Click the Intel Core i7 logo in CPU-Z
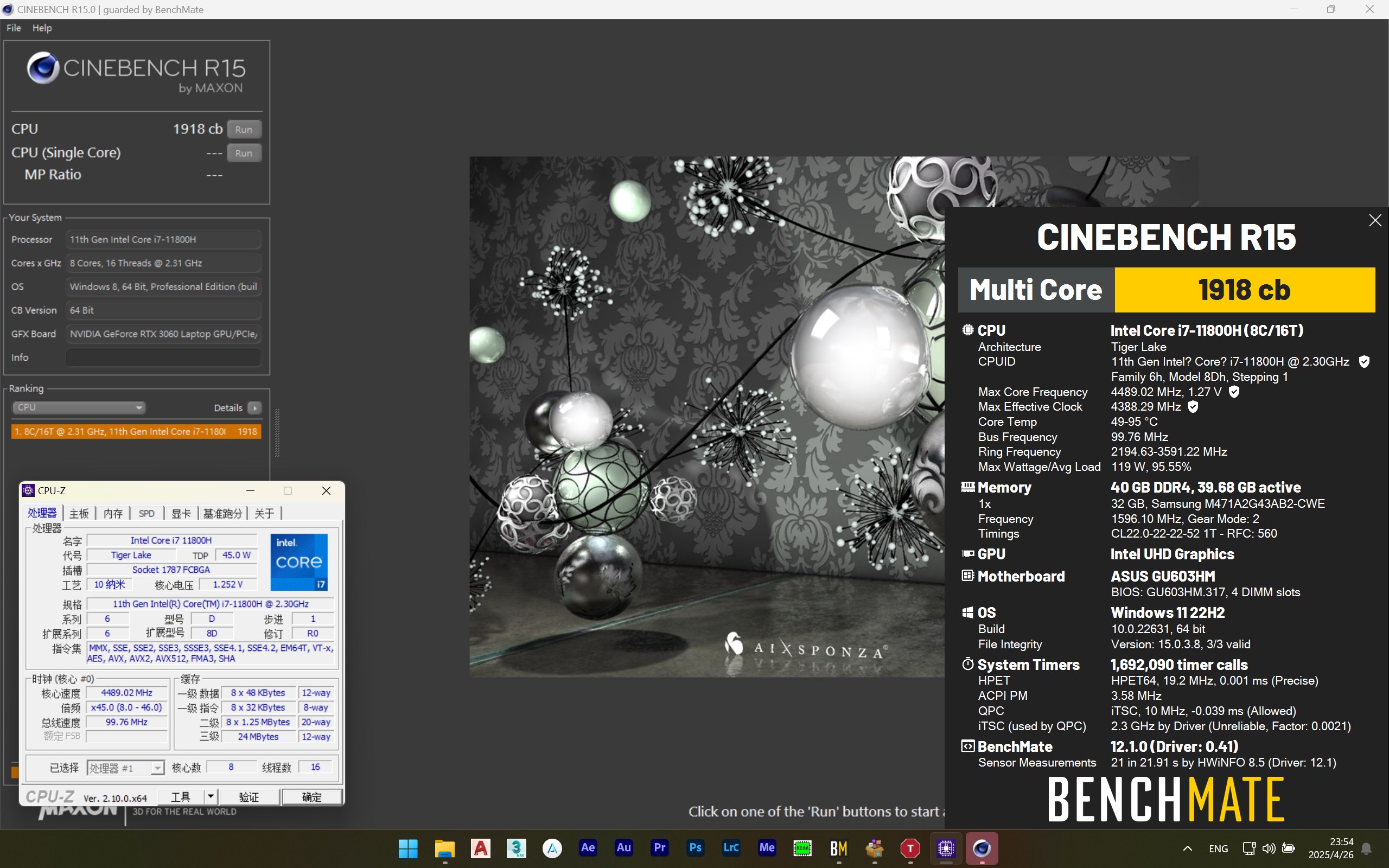The height and width of the screenshot is (868, 1389). click(299, 562)
